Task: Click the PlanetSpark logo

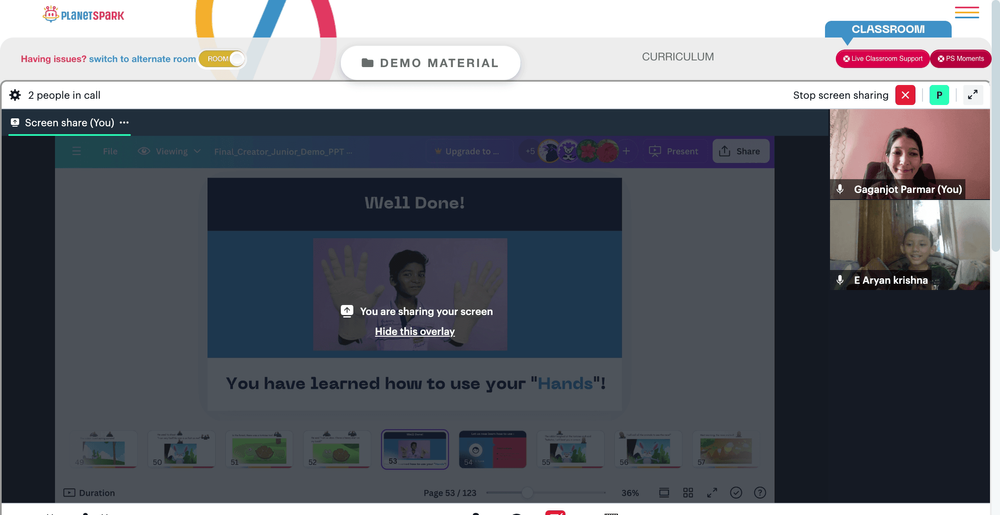Action: (83, 14)
